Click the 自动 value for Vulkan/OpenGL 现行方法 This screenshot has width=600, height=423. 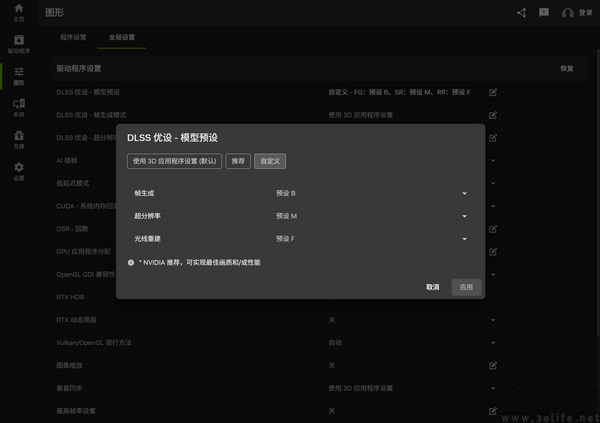click(x=335, y=343)
